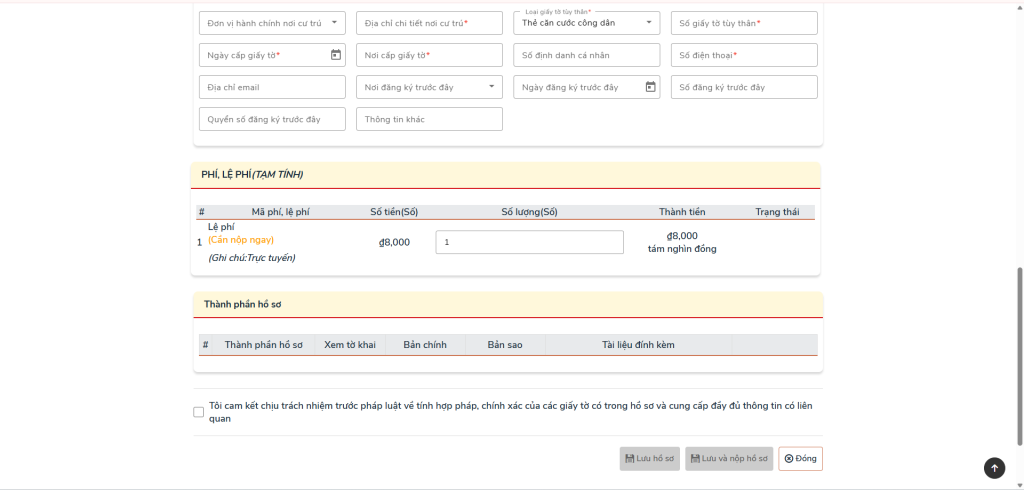
Task: Select the Số đăng ký trước đây field
Action: [x=743, y=87]
